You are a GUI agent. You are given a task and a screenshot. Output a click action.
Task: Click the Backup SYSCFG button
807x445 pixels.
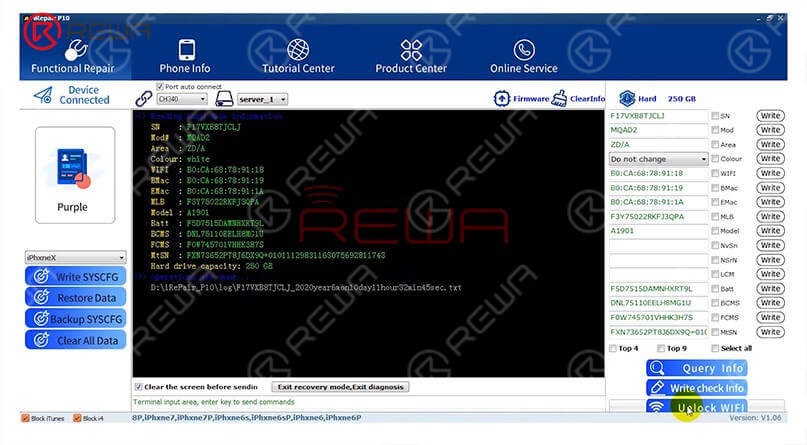click(x=76, y=319)
